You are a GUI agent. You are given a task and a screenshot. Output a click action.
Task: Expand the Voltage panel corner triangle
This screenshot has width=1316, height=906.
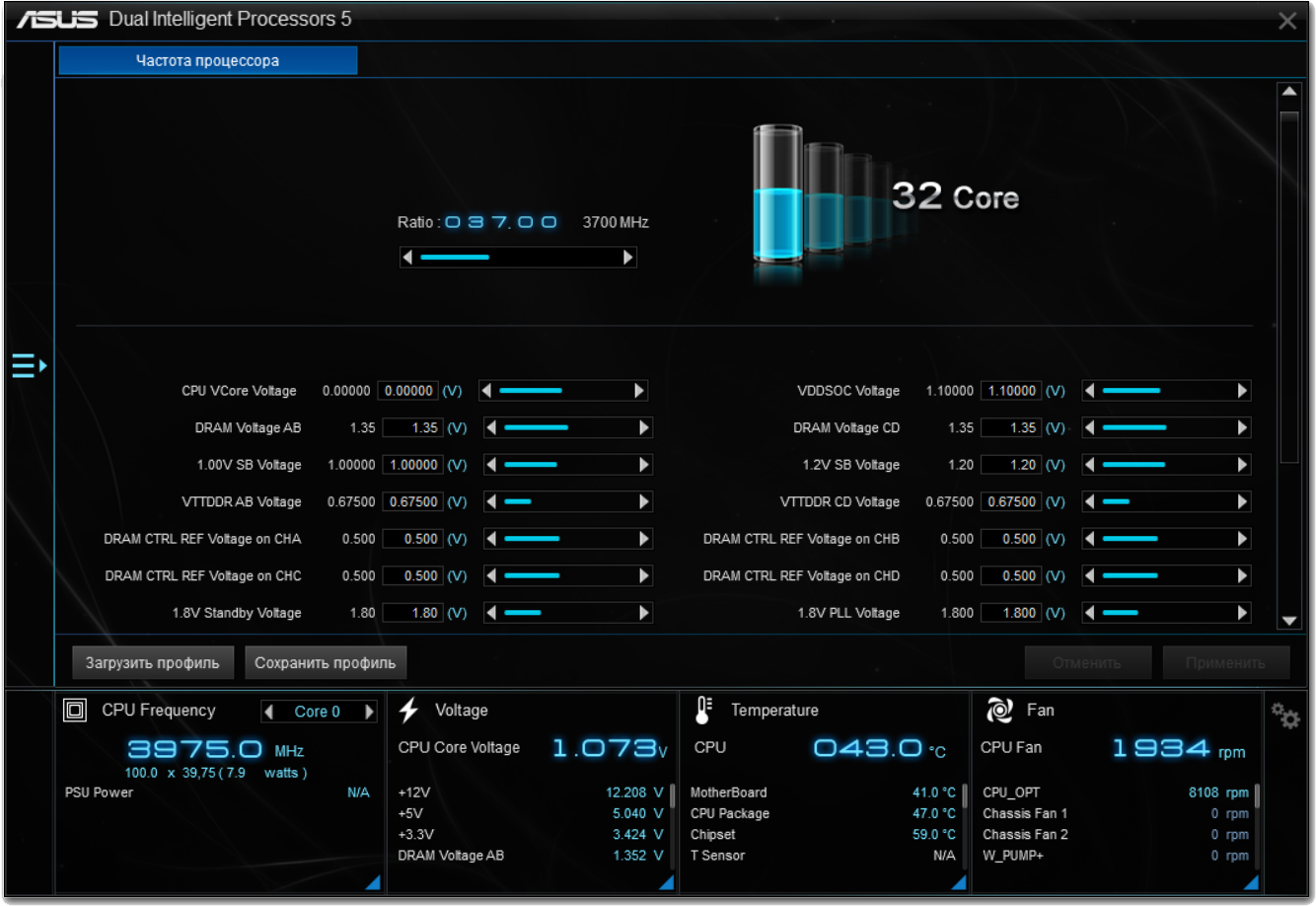tap(666, 882)
